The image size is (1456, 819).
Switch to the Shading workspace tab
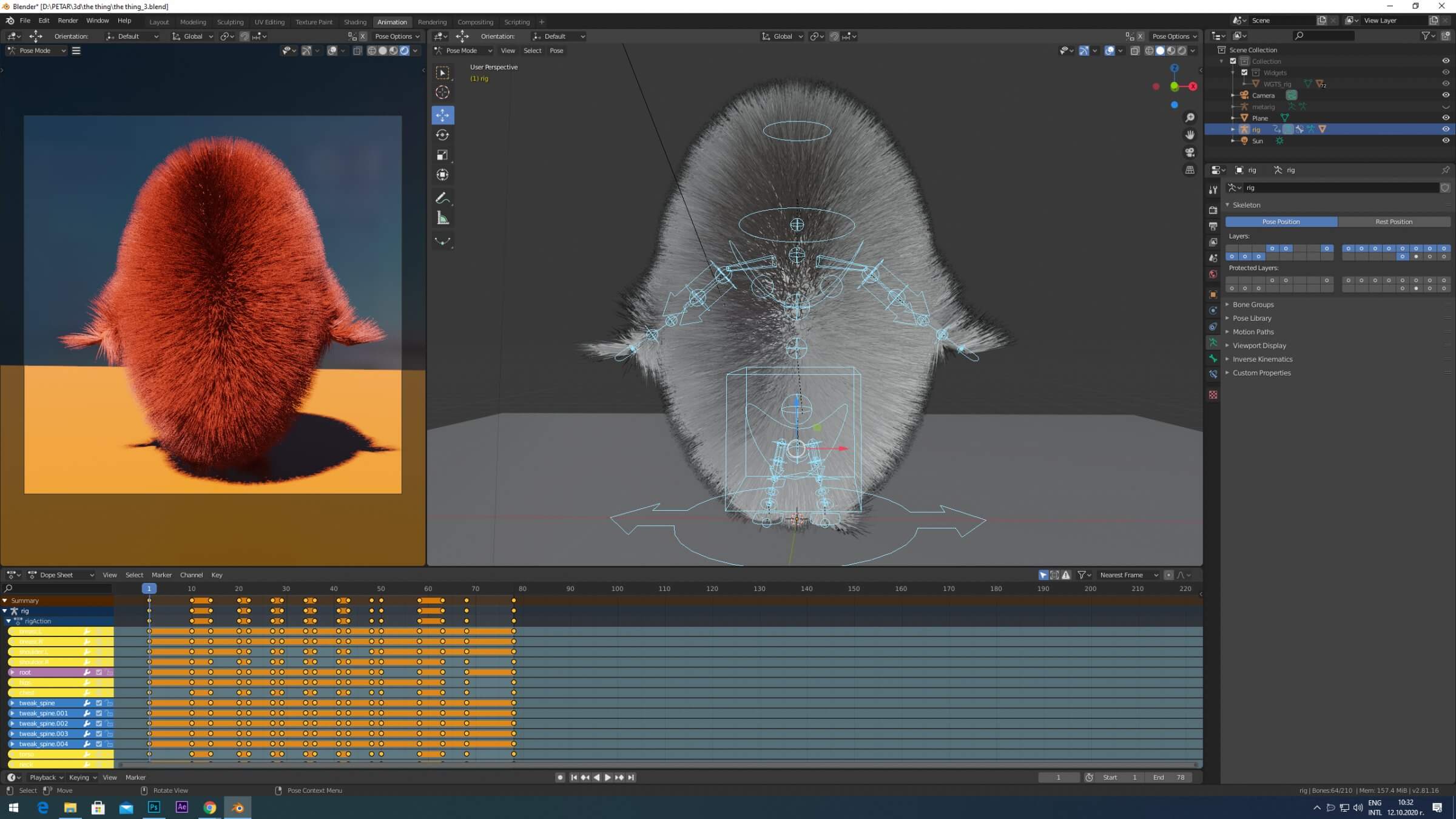coord(355,22)
